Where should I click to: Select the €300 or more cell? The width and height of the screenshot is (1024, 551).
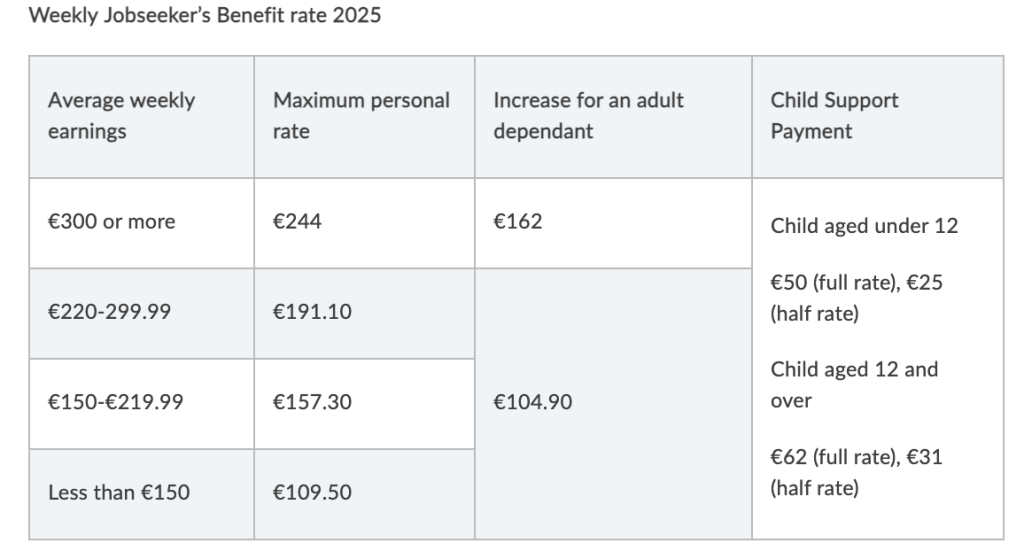point(142,223)
